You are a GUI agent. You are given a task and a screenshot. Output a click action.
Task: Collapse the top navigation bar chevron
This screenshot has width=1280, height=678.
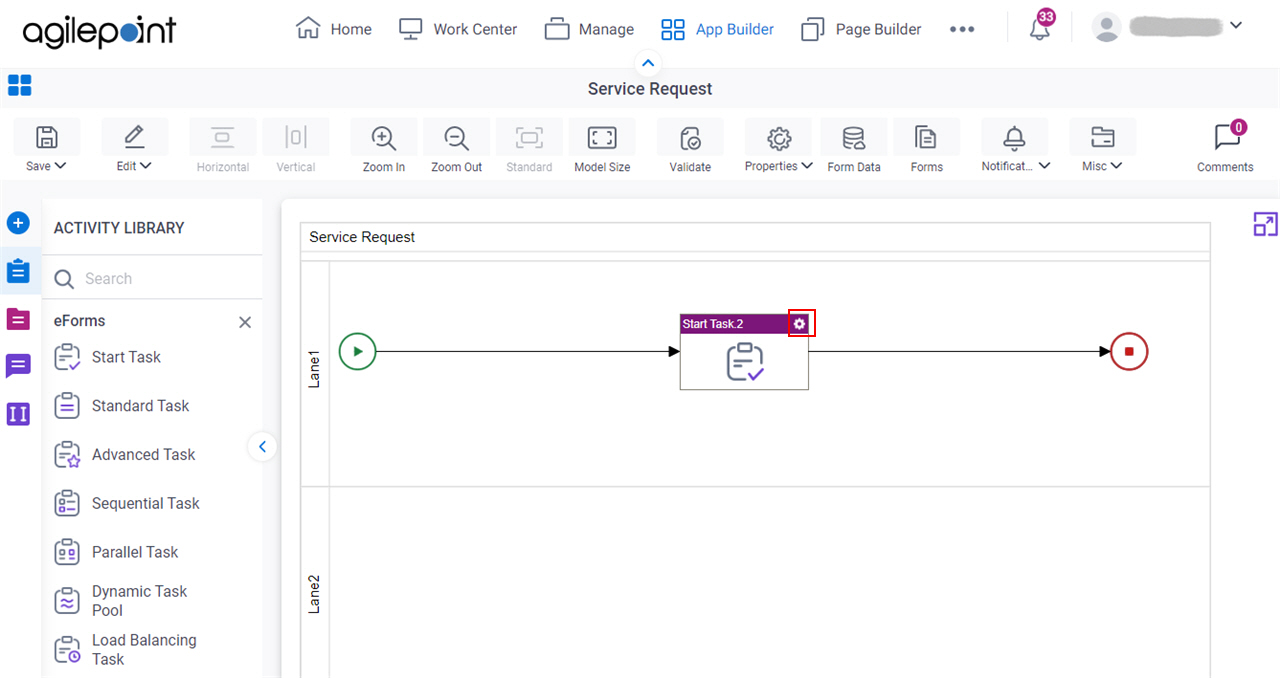click(648, 64)
